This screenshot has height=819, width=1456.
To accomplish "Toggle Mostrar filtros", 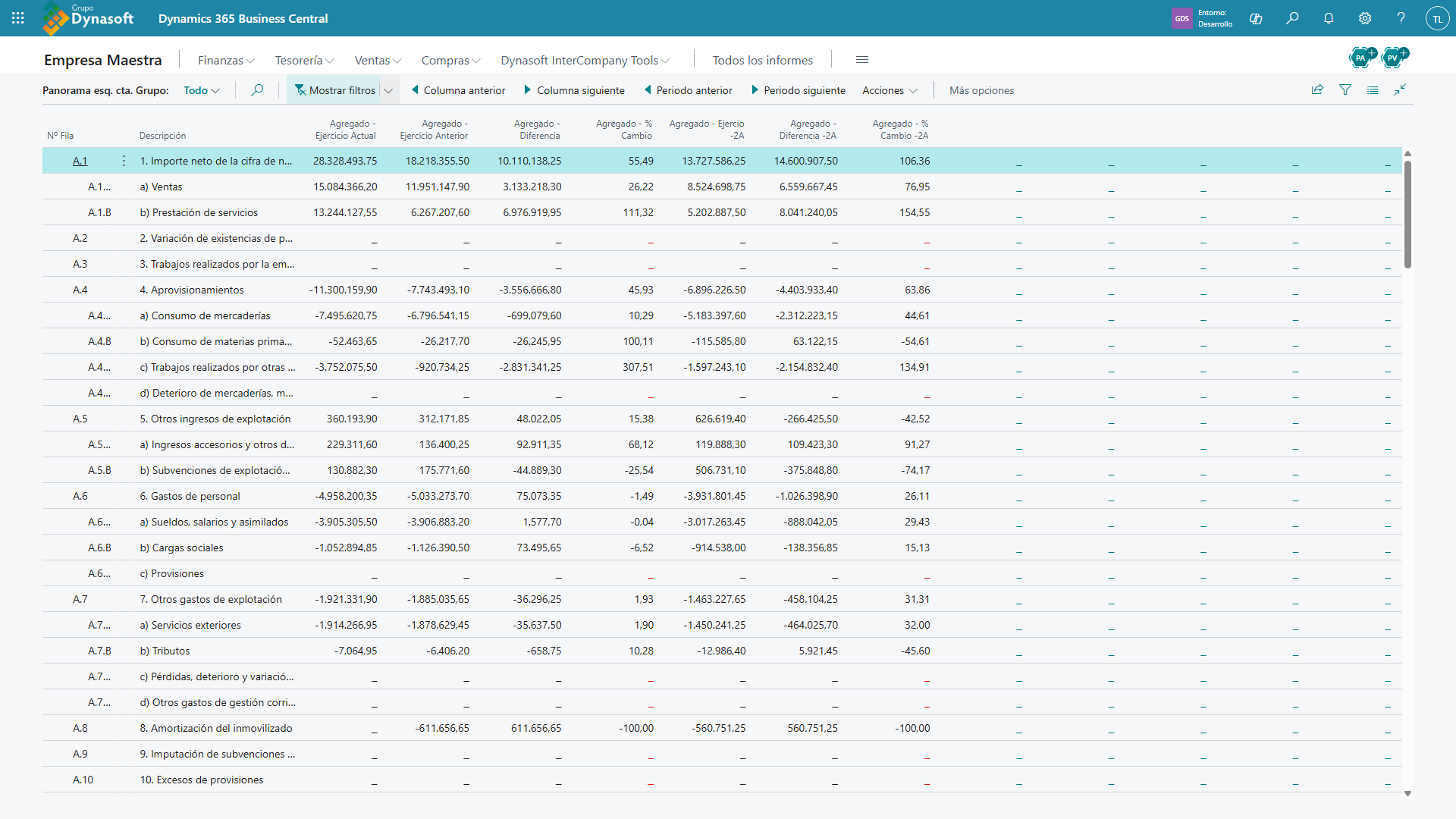I will (x=334, y=90).
